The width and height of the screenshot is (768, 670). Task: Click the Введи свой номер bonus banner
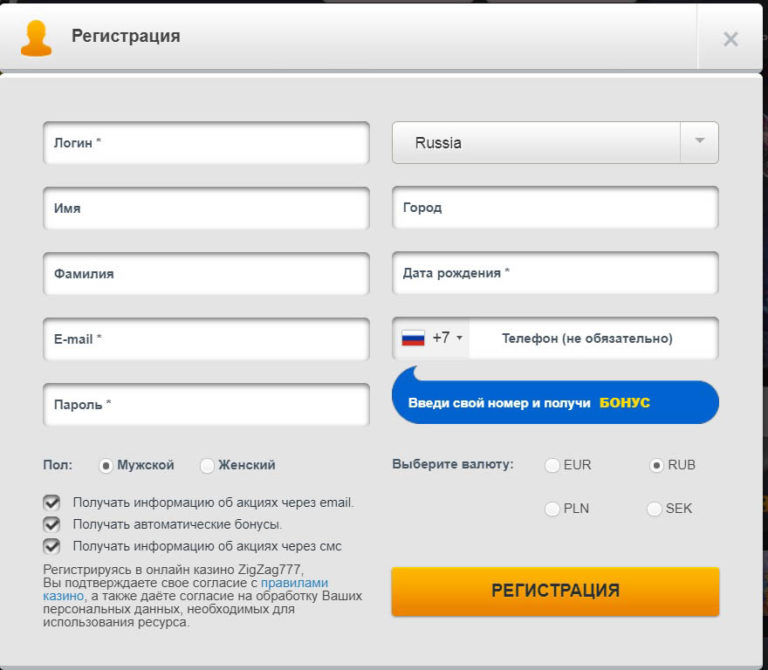(555, 402)
